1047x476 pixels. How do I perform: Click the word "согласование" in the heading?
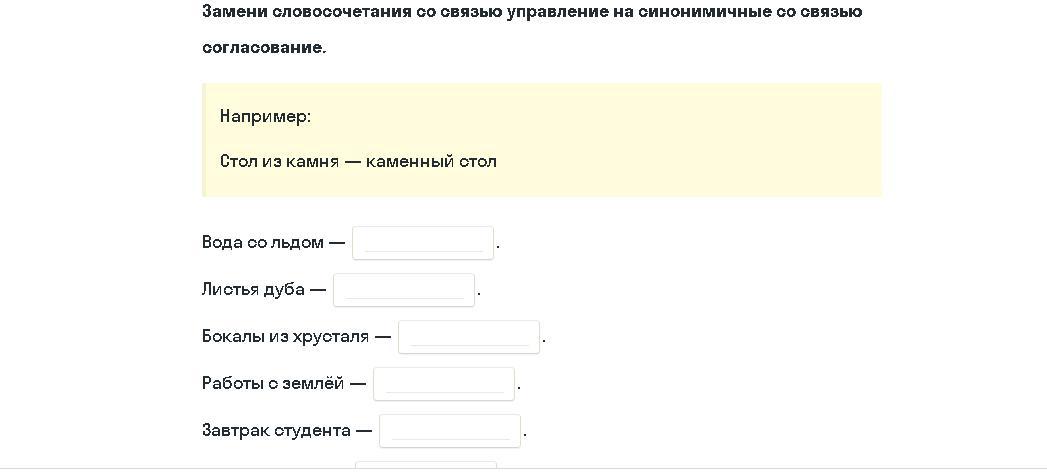(262, 49)
